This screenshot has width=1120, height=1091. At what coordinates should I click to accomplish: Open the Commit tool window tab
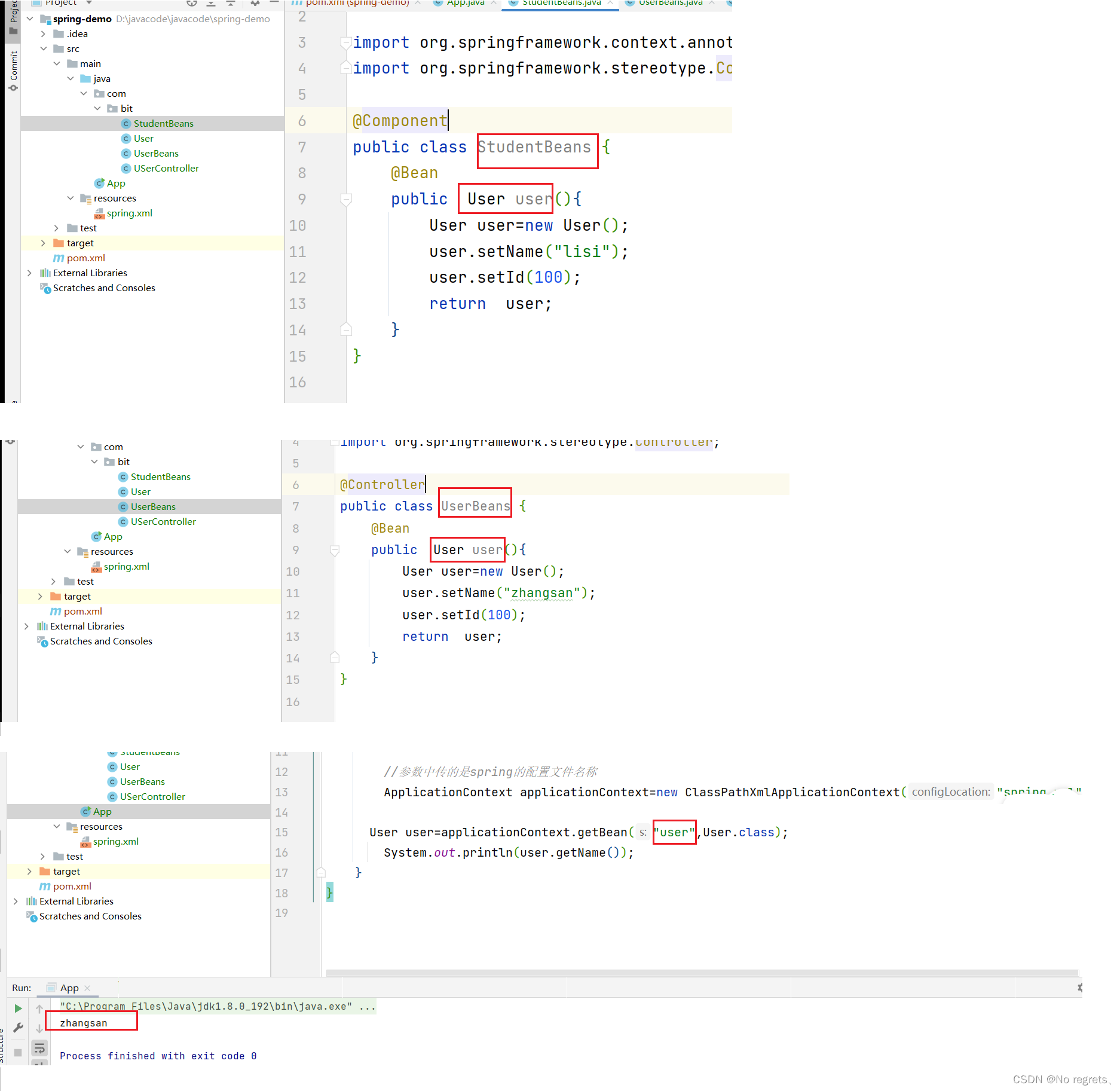point(13,71)
